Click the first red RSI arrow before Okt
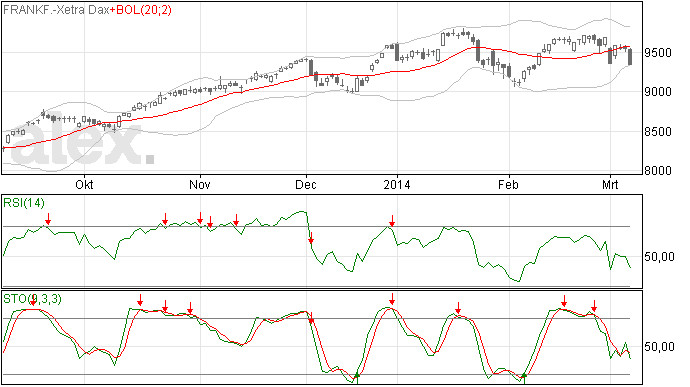690x387 pixels. 48,219
